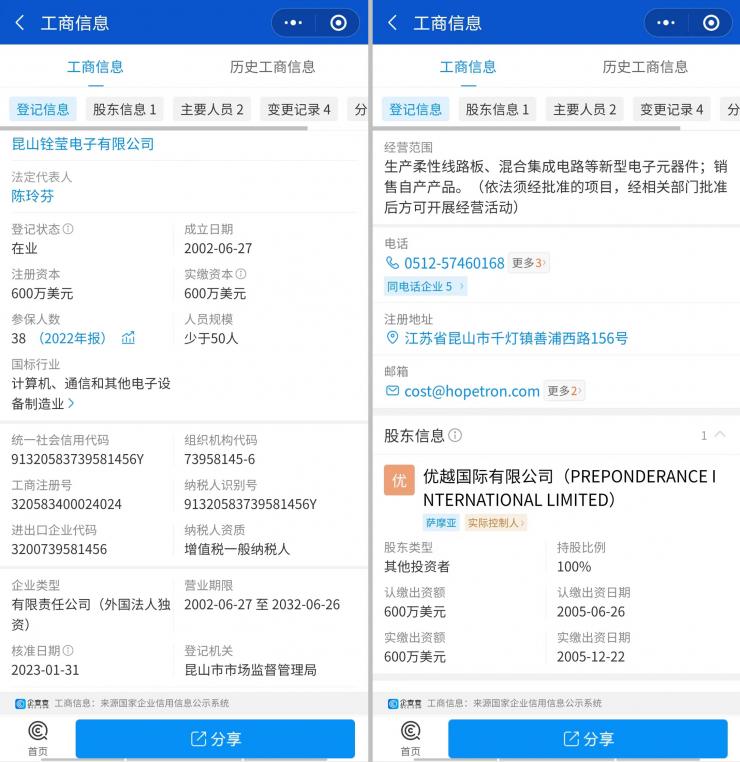Tap the map pin icon by the registered address
The image size is (740, 762).
[392, 338]
